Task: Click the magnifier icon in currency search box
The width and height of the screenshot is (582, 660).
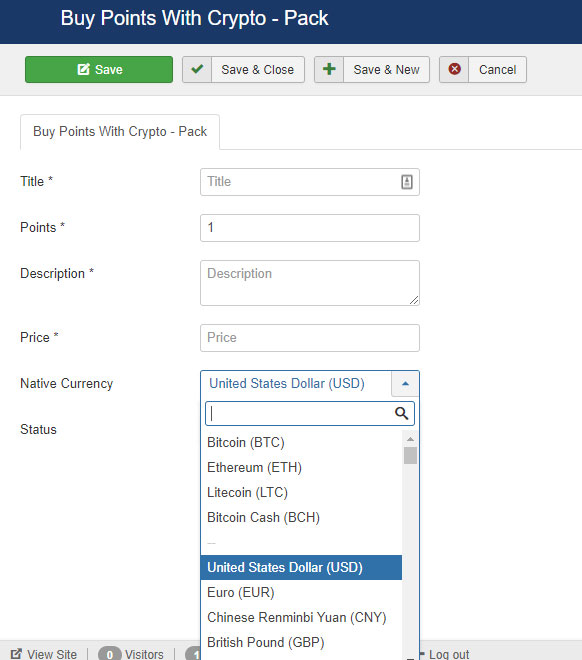Action: click(401, 413)
